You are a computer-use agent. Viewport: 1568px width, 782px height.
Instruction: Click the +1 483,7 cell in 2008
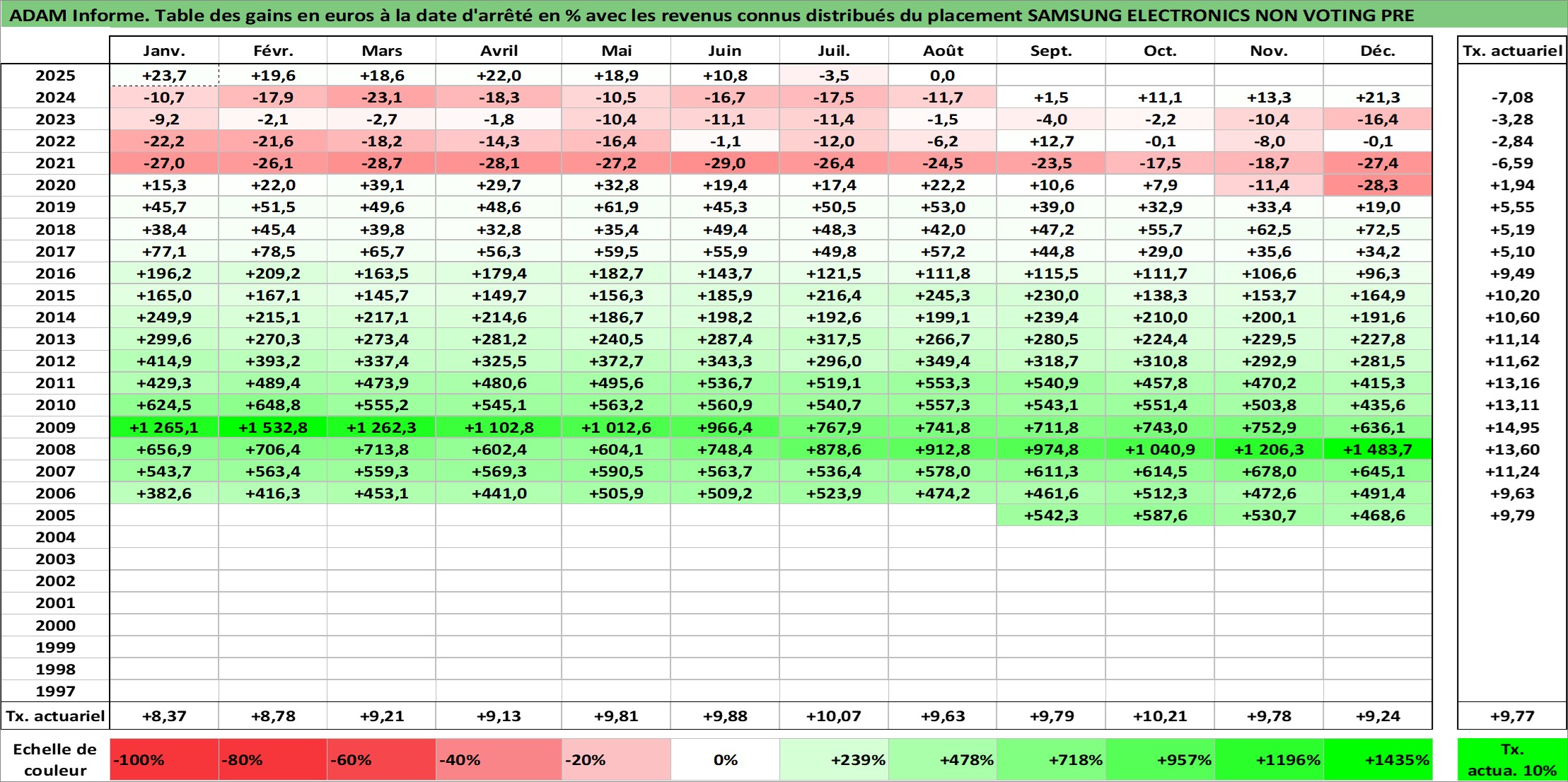[x=1378, y=449]
